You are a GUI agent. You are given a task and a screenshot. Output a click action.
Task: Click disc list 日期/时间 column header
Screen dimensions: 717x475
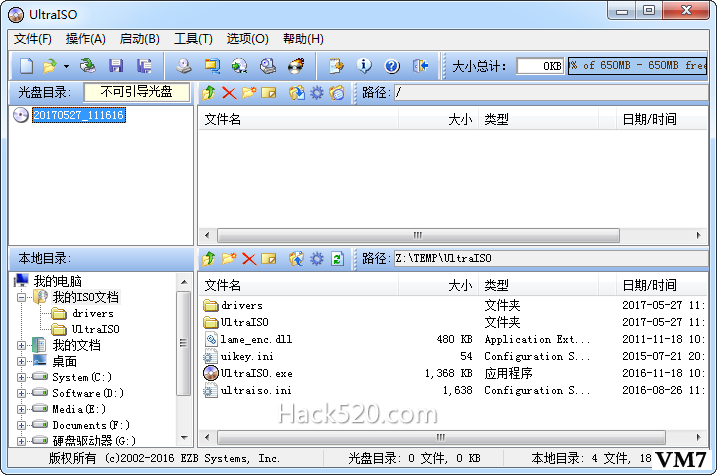(662, 120)
